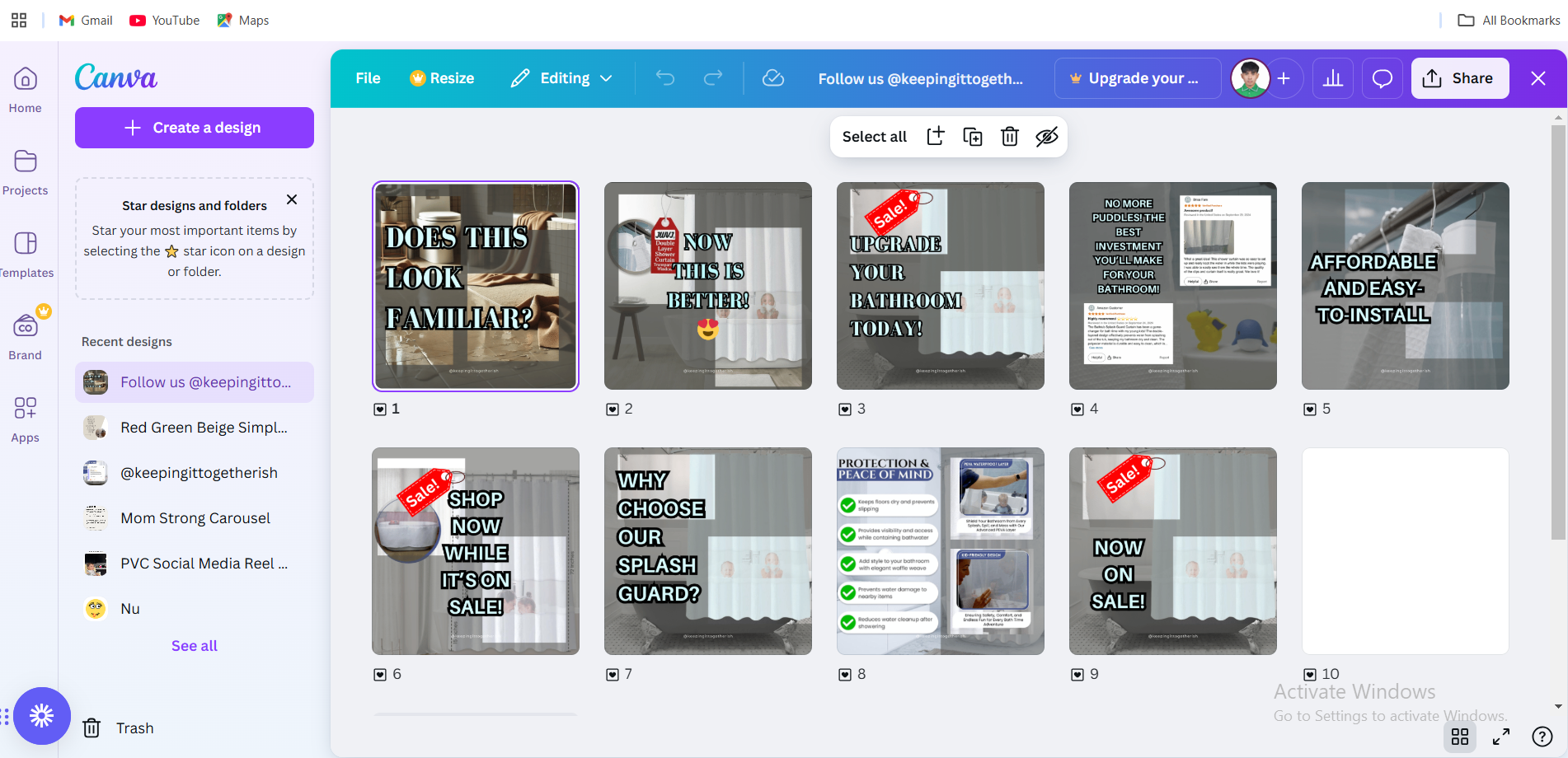This screenshot has height=758, width=1568.
Task: Open Apps in the sidebar
Action: click(x=26, y=419)
